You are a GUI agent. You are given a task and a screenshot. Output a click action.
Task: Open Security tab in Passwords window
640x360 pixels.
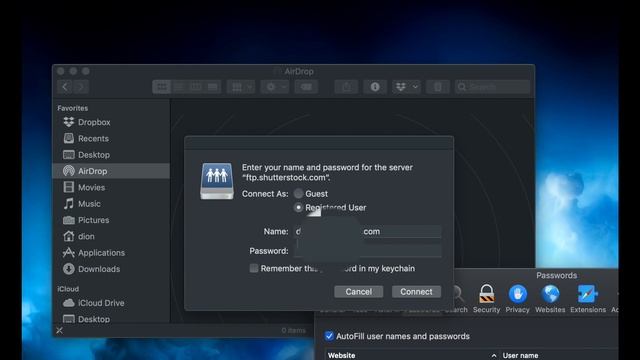pos(486,298)
